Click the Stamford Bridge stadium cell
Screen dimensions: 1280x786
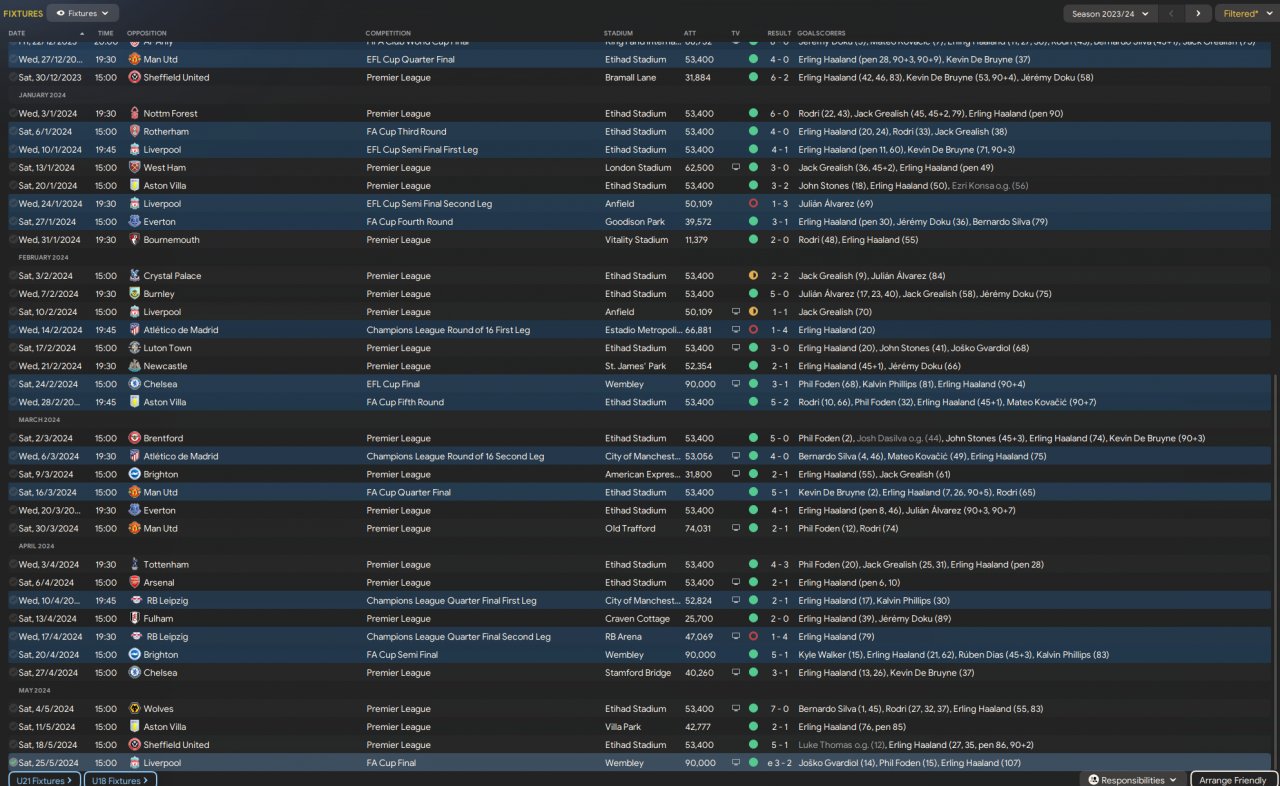(x=638, y=673)
